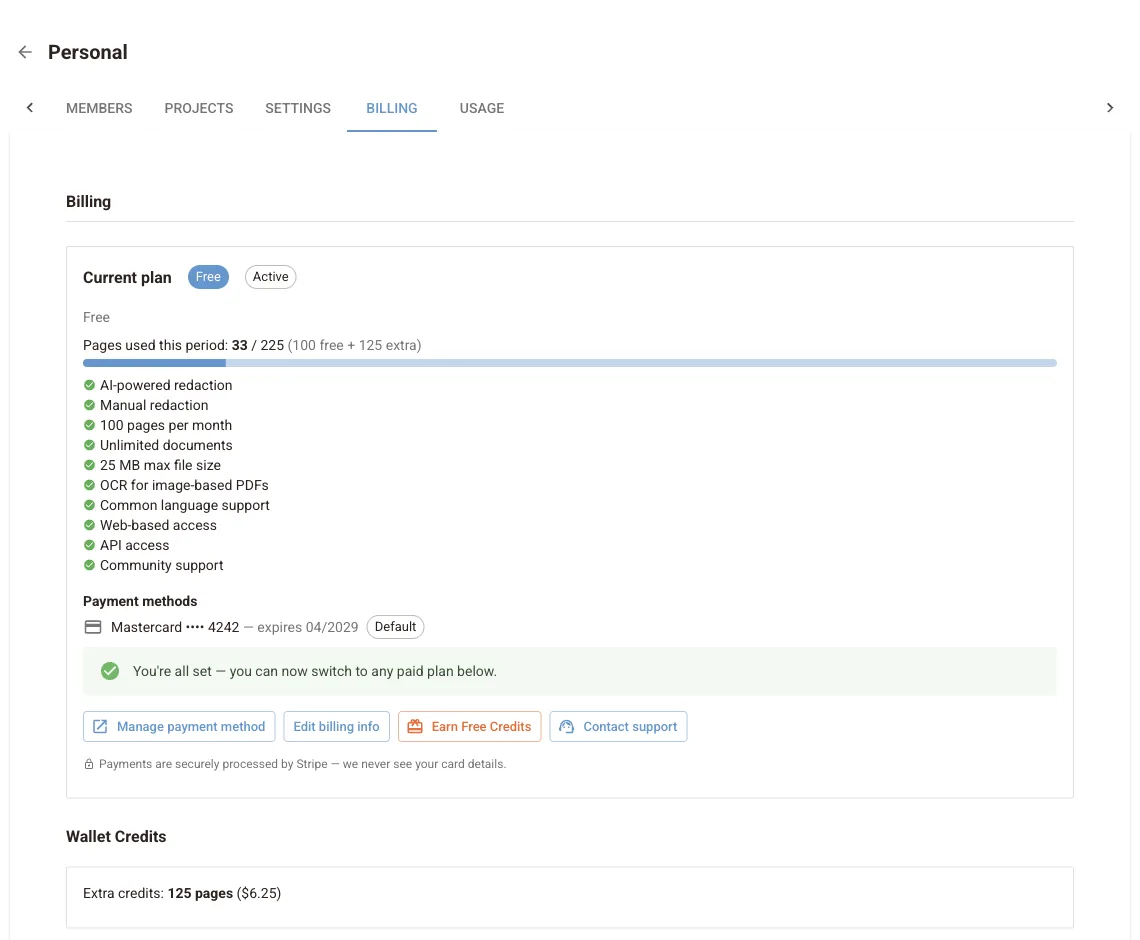Go back using the arrow beside Personal
This screenshot has width=1140, height=940.
pyautogui.click(x=25, y=52)
